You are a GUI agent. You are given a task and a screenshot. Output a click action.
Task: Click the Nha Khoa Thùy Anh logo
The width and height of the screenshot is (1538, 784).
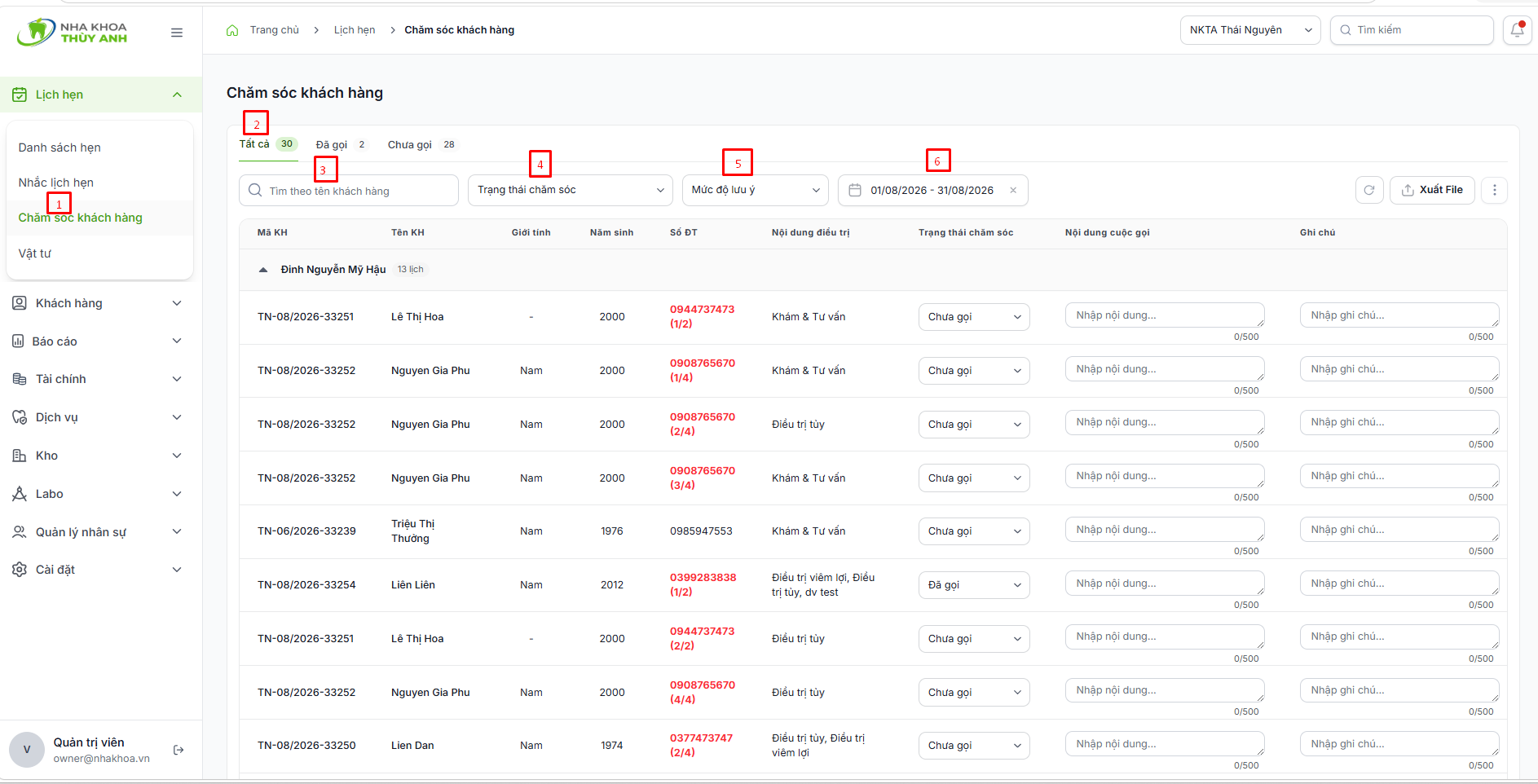[x=73, y=32]
